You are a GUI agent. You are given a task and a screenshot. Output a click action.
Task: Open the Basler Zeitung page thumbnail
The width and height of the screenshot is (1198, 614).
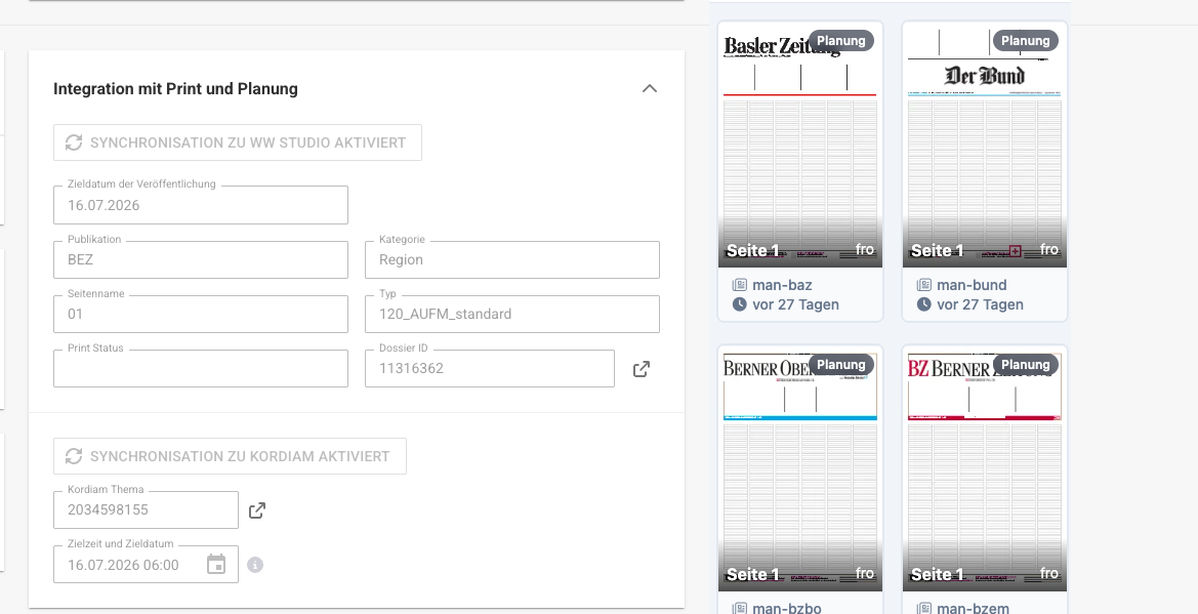coord(800,145)
